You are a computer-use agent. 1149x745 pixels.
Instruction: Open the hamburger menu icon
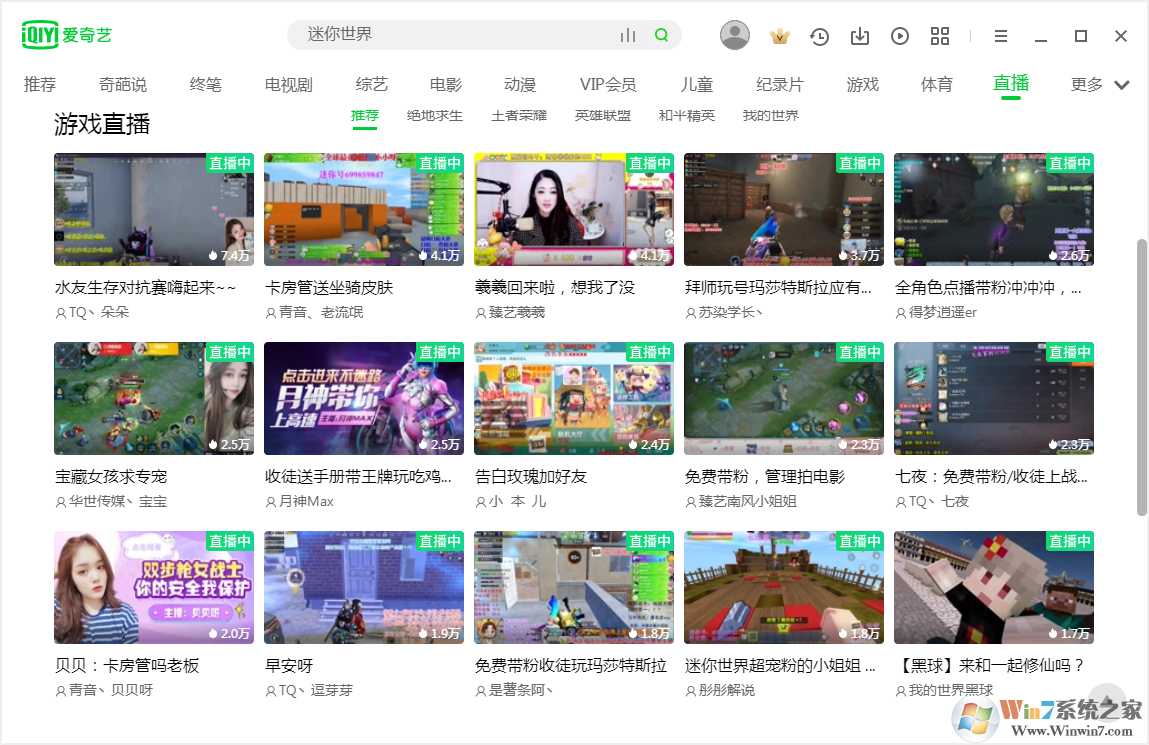(1000, 35)
